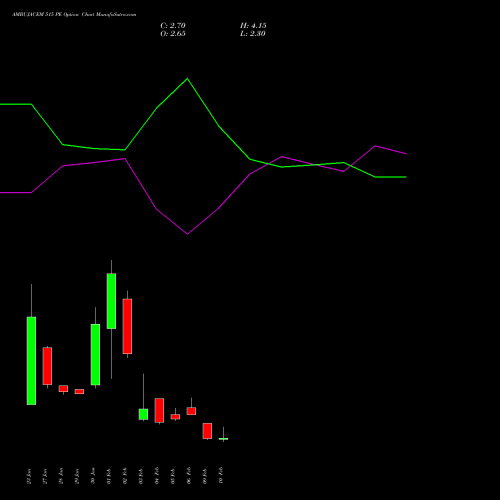Click the 29 Jan date label
This screenshot has height=500, width=500.
tap(77, 476)
